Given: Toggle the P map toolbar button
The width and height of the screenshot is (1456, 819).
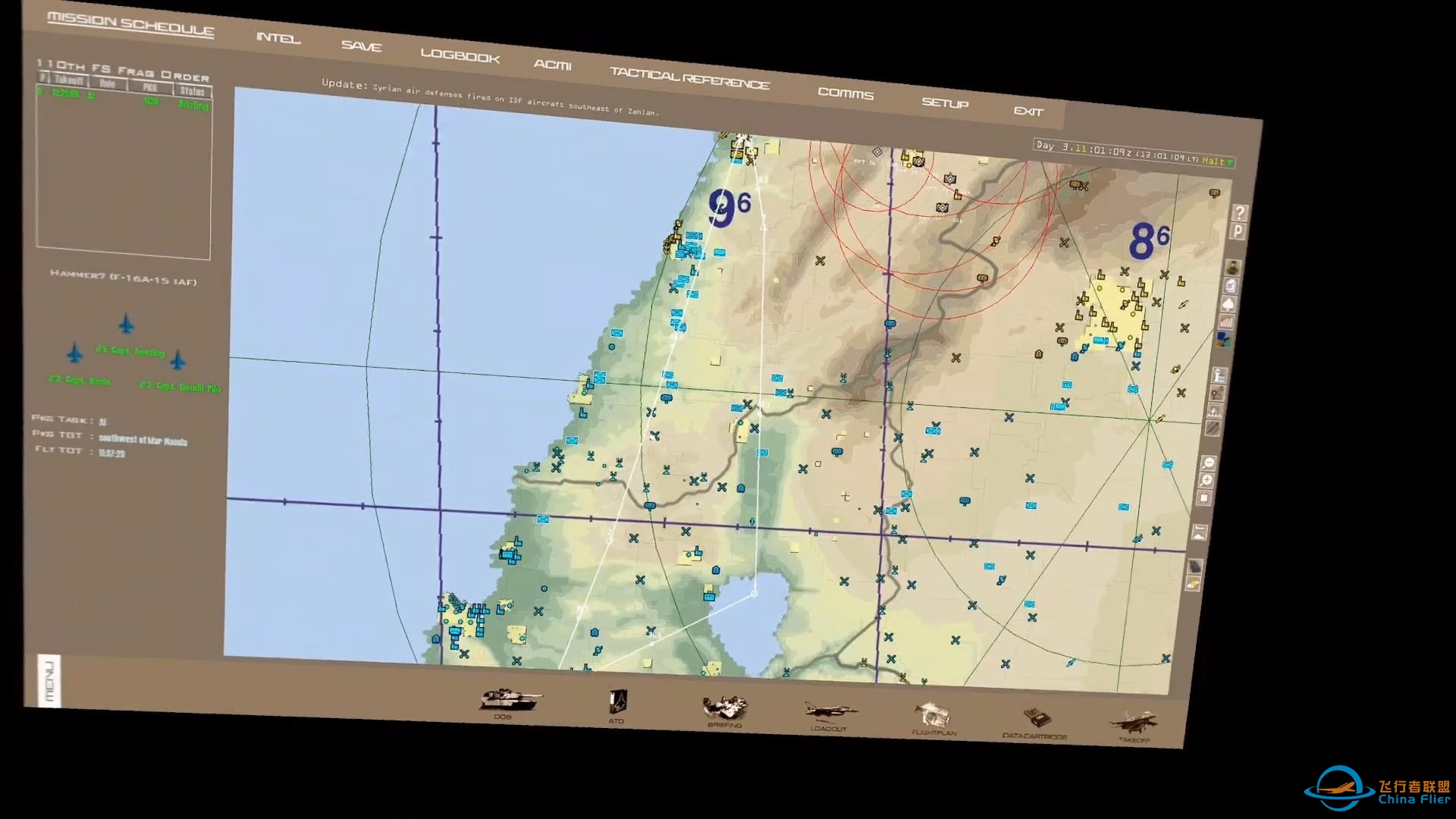Looking at the screenshot, I should [x=1238, y=232].
